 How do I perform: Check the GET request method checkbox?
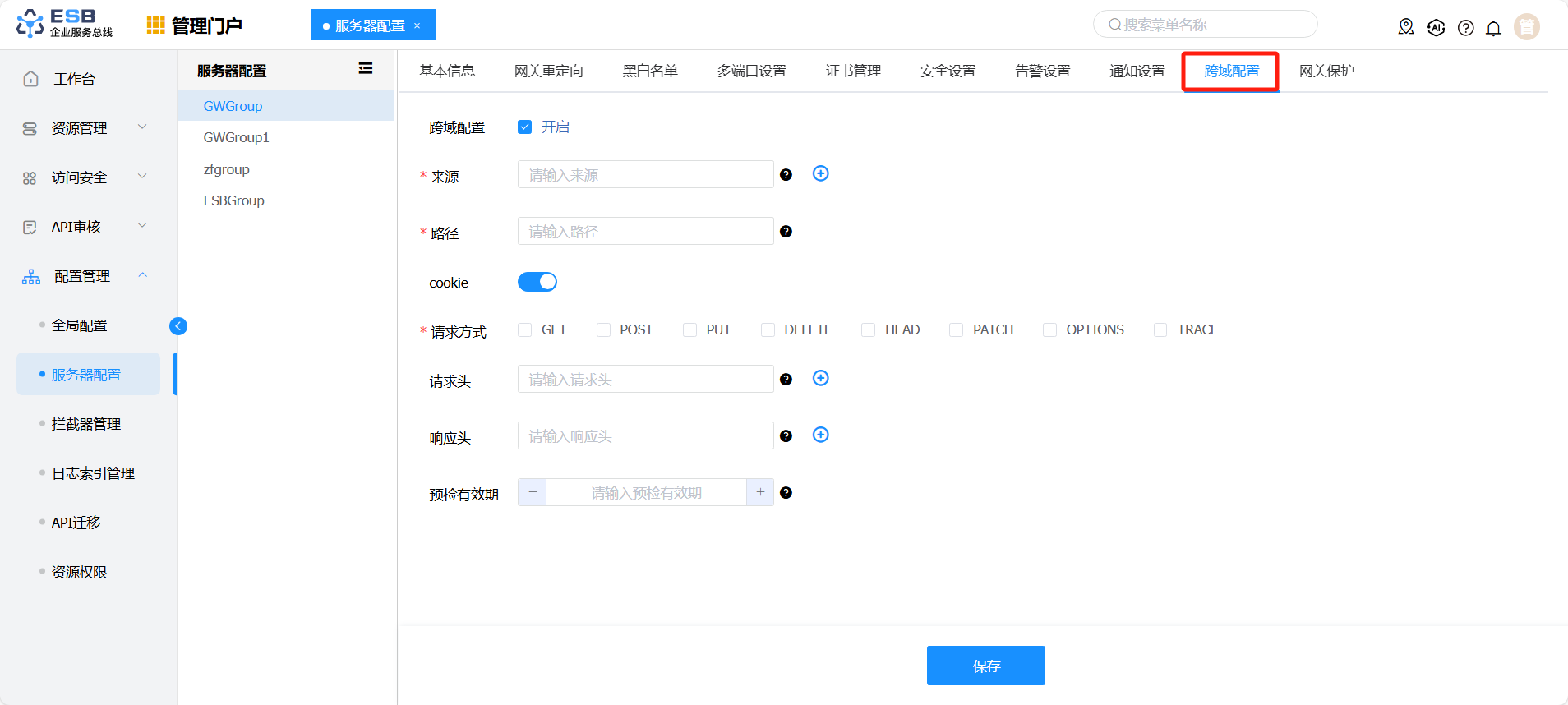click(525, 330)
